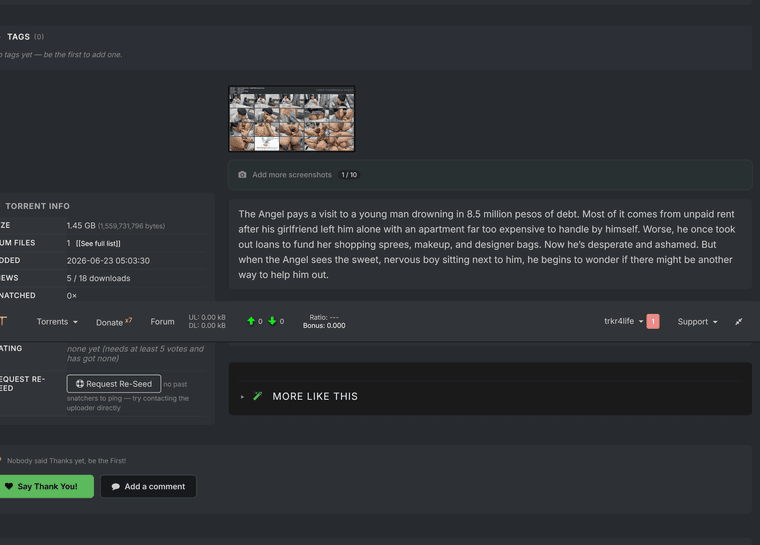
Task: Click the pin icon at navbar right
Action: [x=738, y=321]
